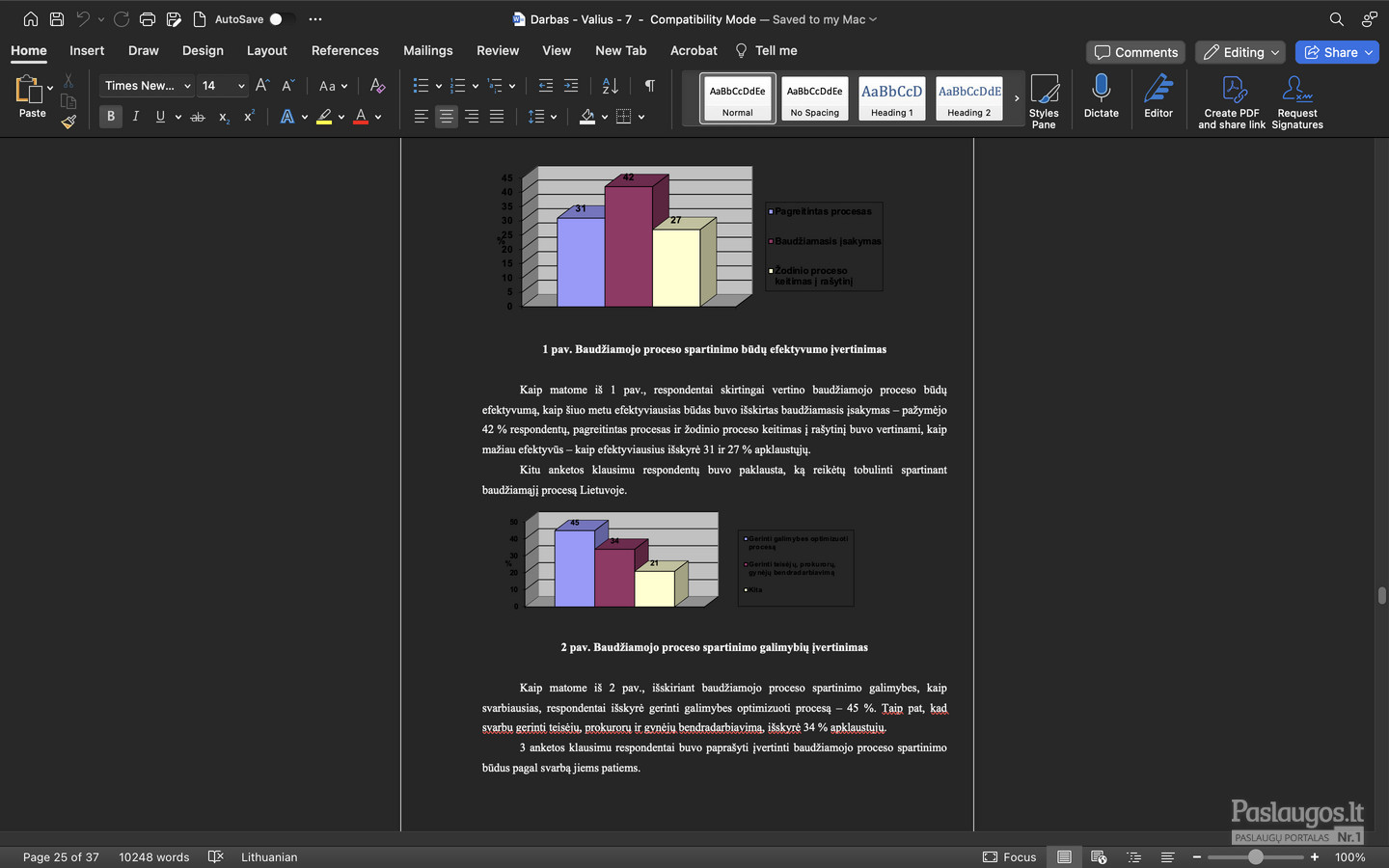Click the Increase Indent icon
Viewport: 1389px width, 868px height.
pos(571,86)
